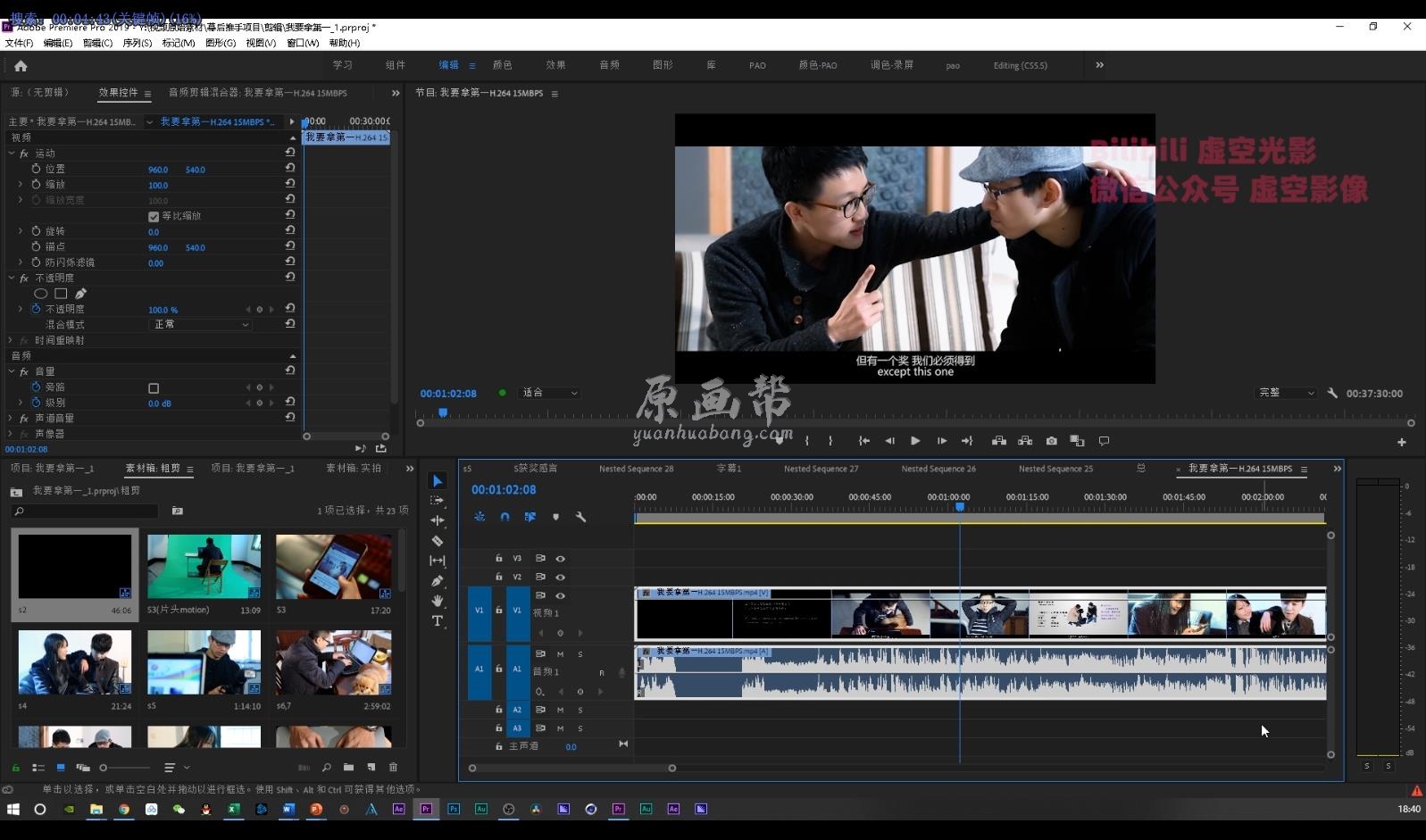Screen dimensions: 1426x840
Task: Click New Bin folder icon
Action: coord(348,768)
